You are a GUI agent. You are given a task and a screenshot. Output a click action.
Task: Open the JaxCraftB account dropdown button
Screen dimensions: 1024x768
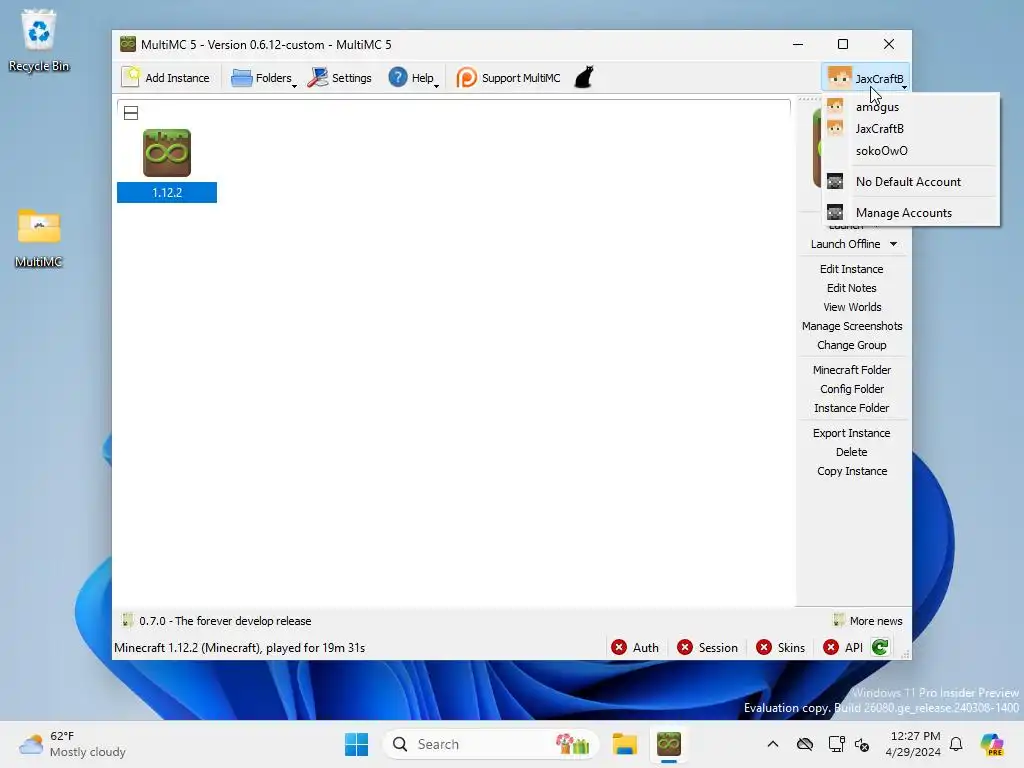(x=865, y=78)
